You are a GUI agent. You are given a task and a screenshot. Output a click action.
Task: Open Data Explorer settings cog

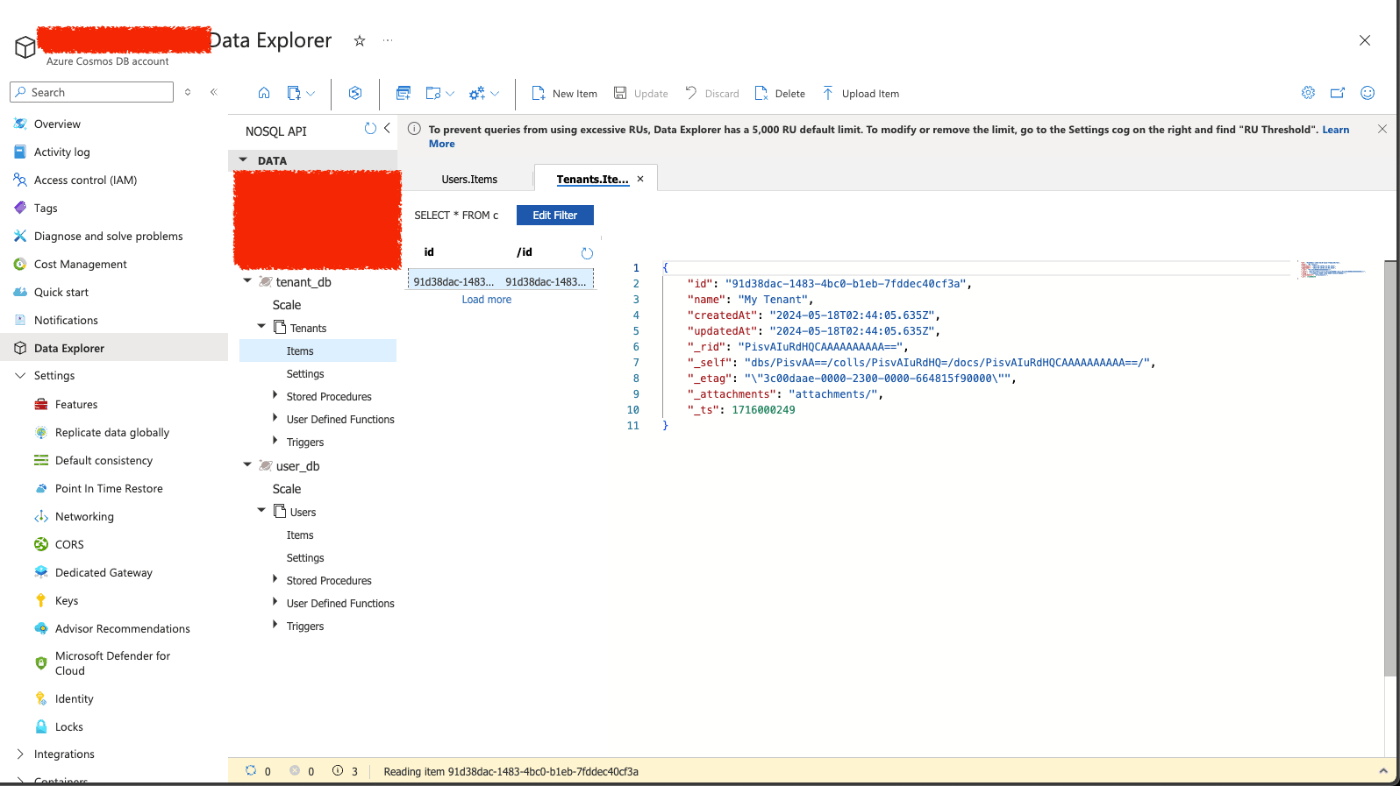click(1308, 93)
